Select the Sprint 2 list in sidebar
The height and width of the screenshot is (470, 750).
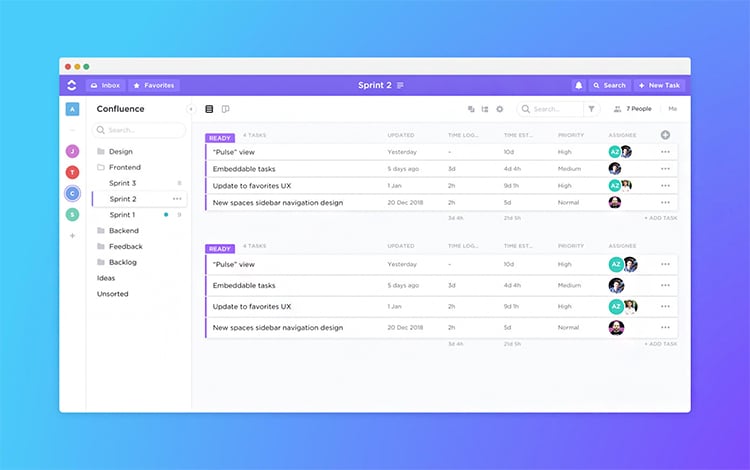point(139,198)
